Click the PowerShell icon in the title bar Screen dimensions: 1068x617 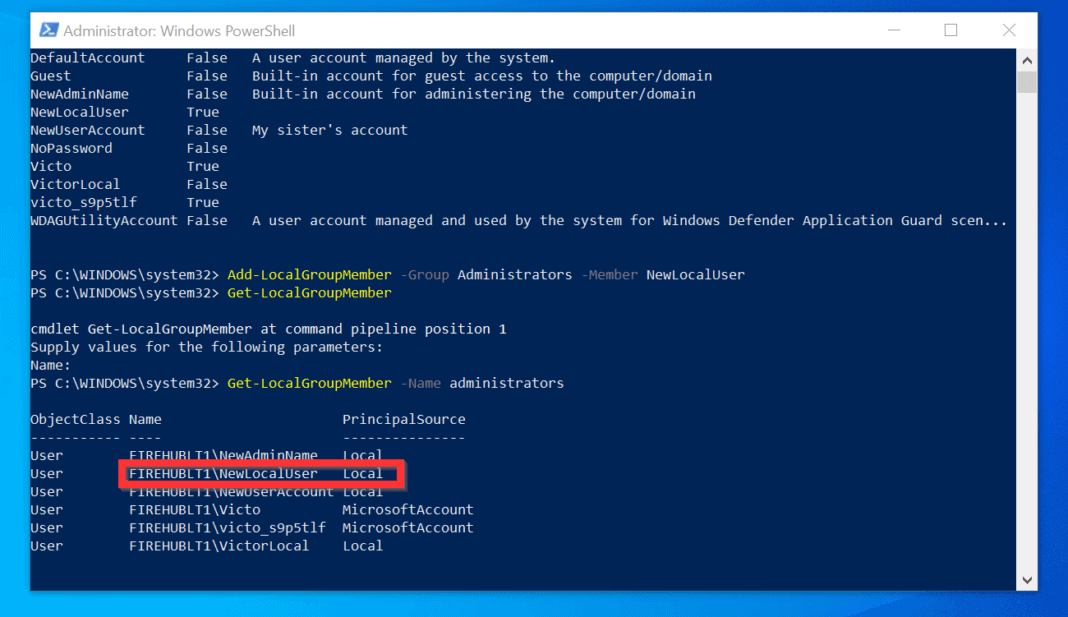point(47,30)
